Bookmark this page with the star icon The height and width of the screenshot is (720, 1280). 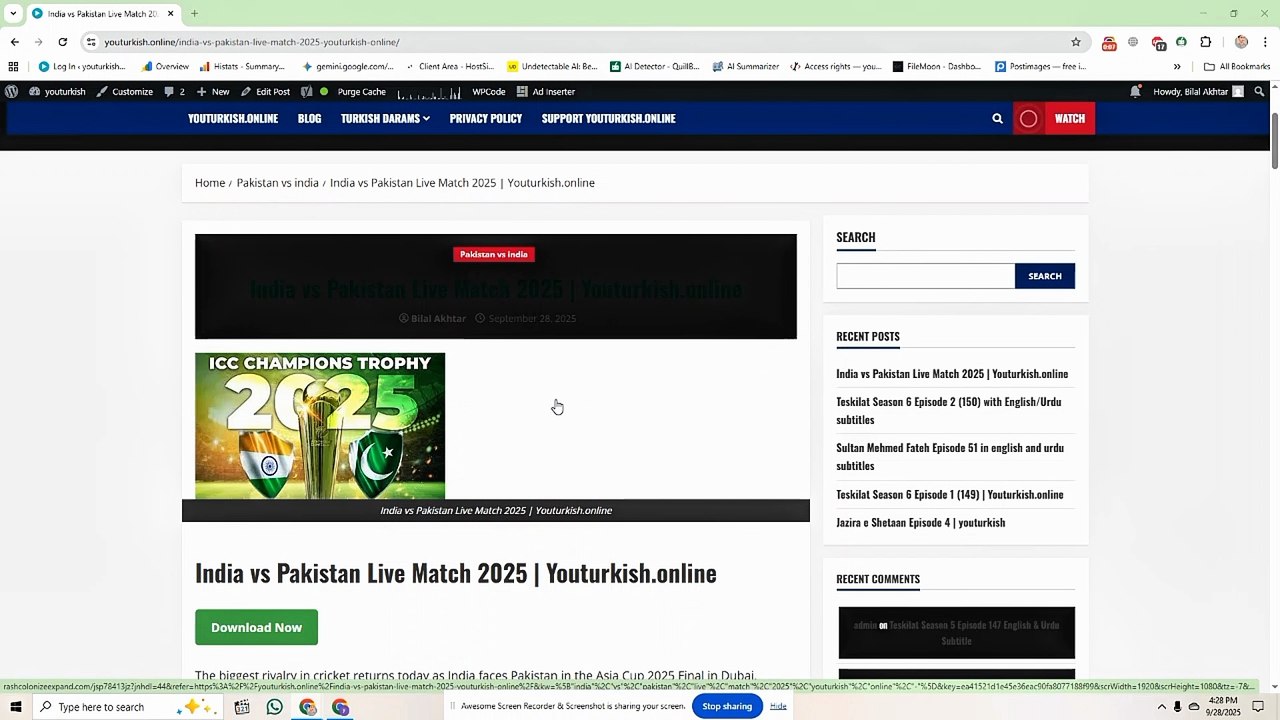[x=1076, y=42]
